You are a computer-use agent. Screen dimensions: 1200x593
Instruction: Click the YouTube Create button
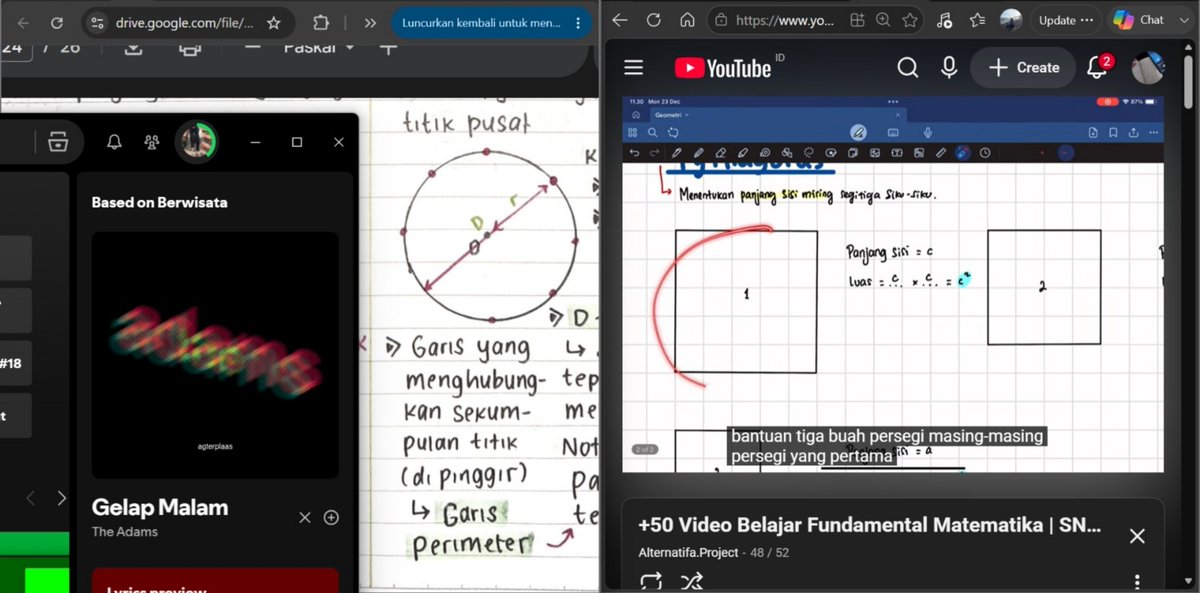tap(1023, 68)
